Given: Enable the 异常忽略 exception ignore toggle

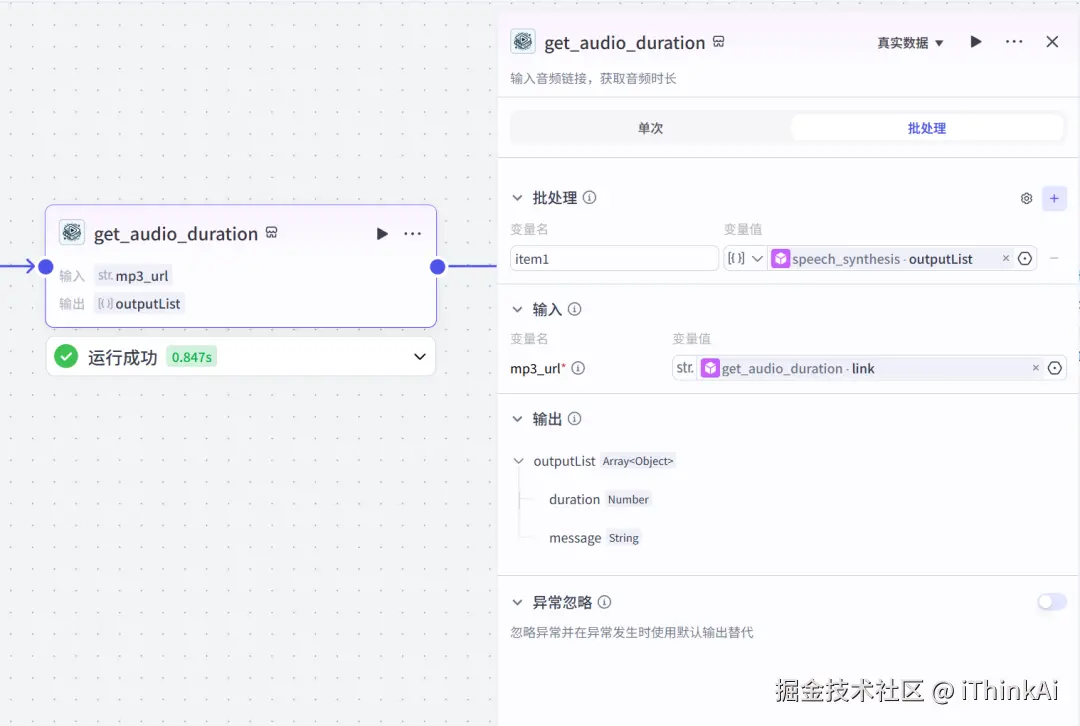Looking at the screenshot, I should tap(1051, 601).
